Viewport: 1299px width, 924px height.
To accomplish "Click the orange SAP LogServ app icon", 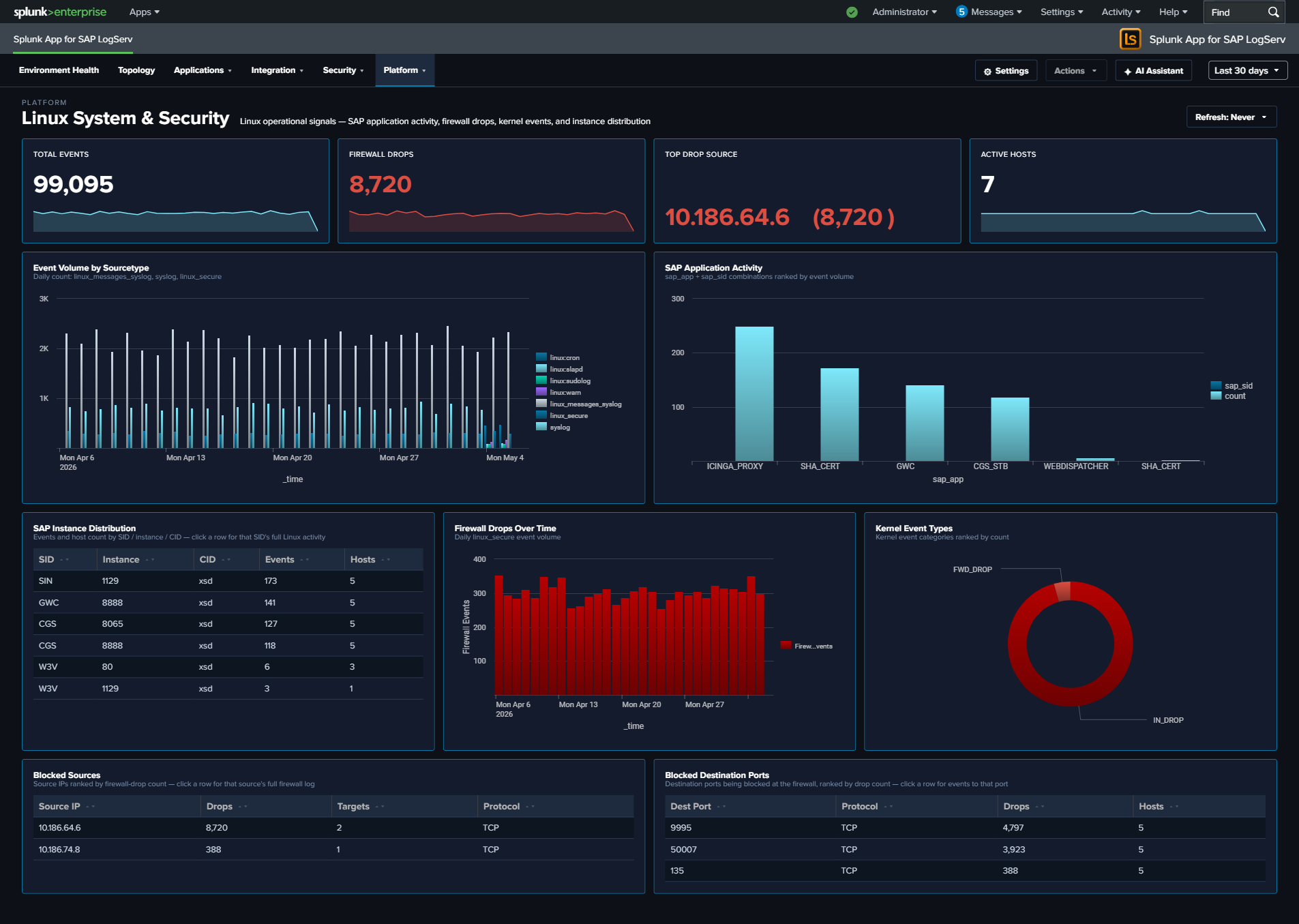I will point(1130,39).
